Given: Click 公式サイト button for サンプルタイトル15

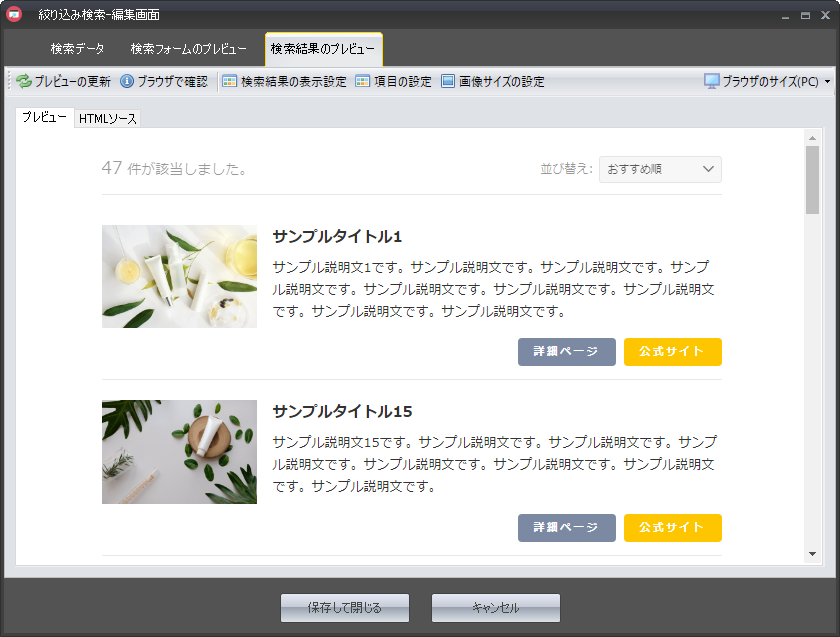Looking at the screenshot, I should (672, 527).
